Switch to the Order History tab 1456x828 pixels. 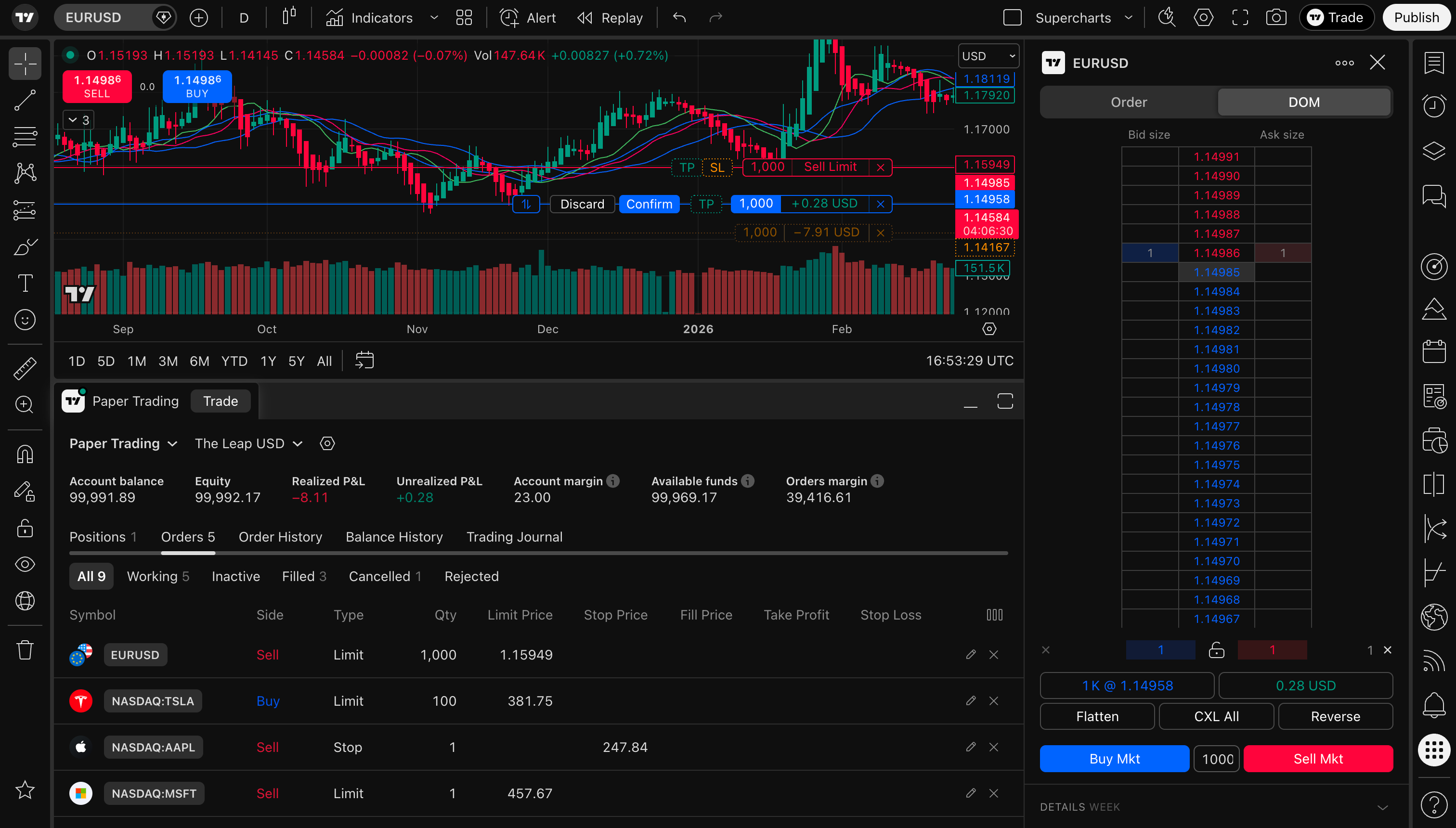tap(280, 536)
